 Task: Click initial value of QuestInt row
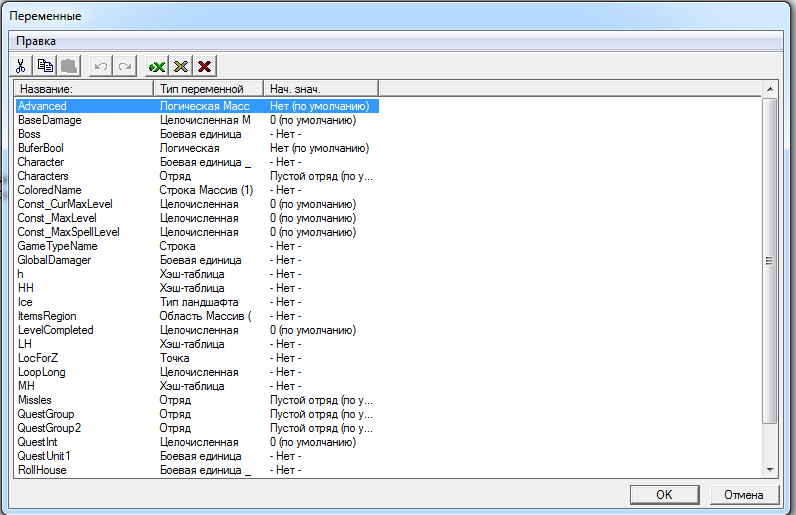pyautogui.click(x=313, y=442)
